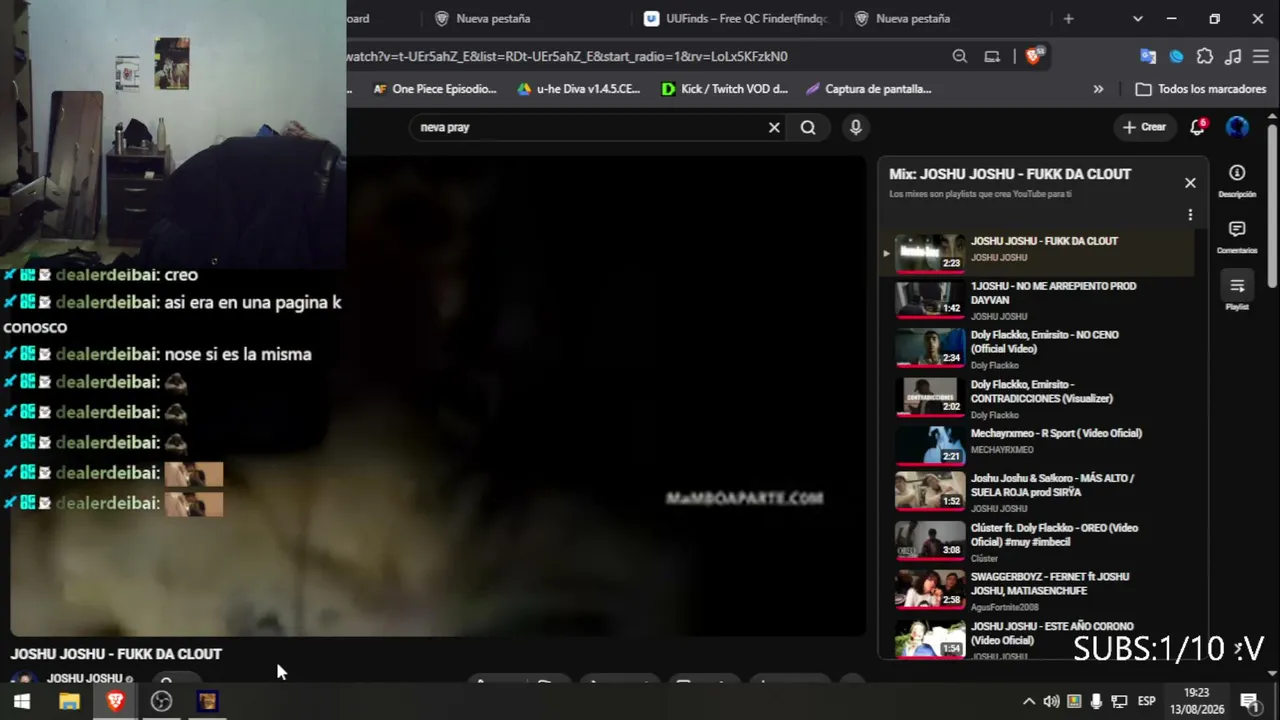The height and width of the screenshot is (720, 1280).
Task: Open the Brave main hamburger menu
Action: point(1261,56)
